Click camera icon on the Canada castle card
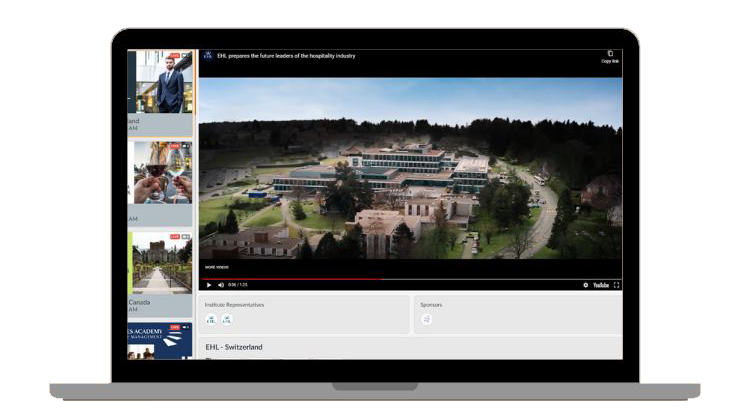This screenshot has width=750, height=415. click(x=186, y=237)
